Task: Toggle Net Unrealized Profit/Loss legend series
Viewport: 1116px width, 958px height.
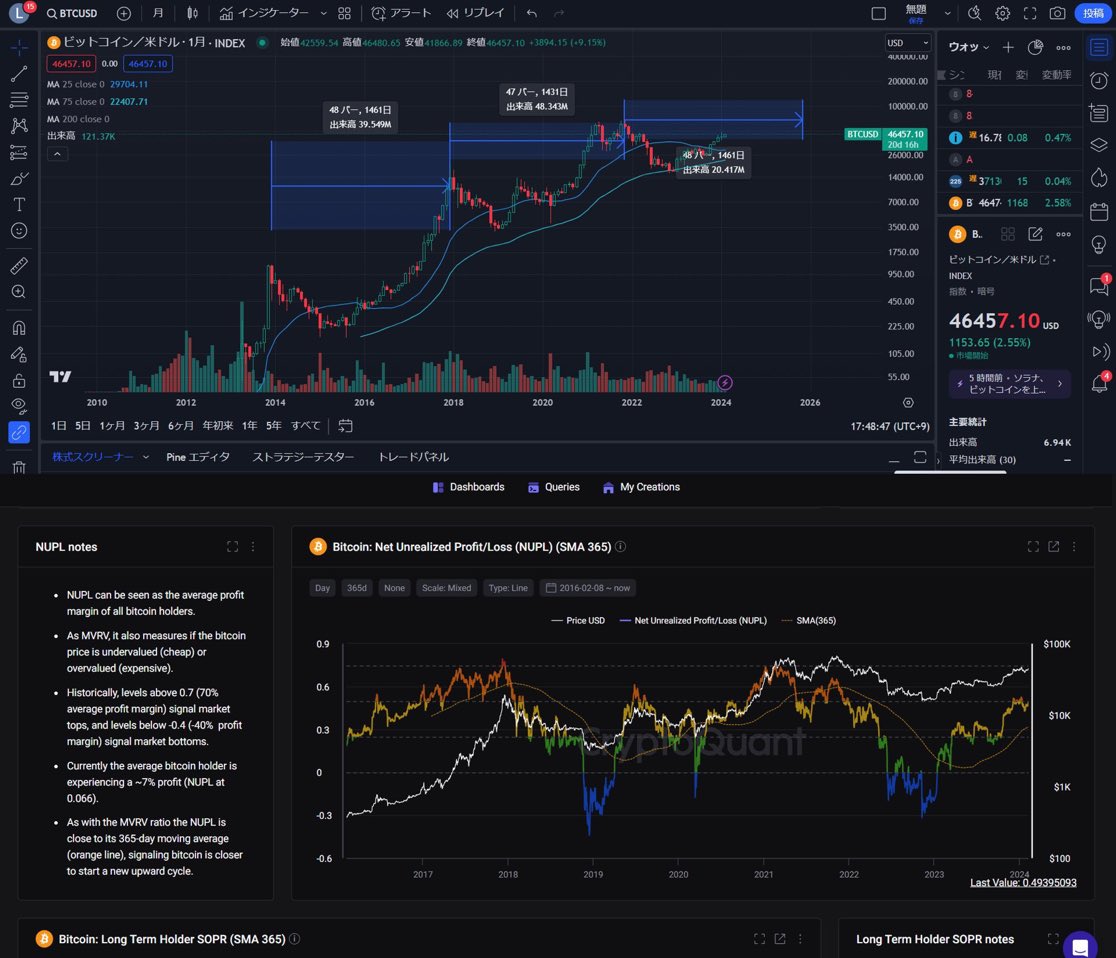Action: 693,621
